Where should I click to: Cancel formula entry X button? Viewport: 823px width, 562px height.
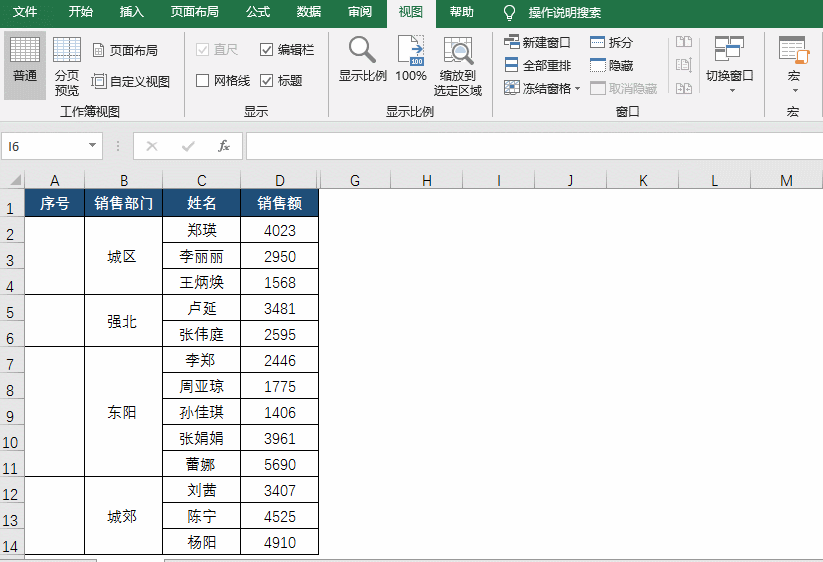(152, 146)
